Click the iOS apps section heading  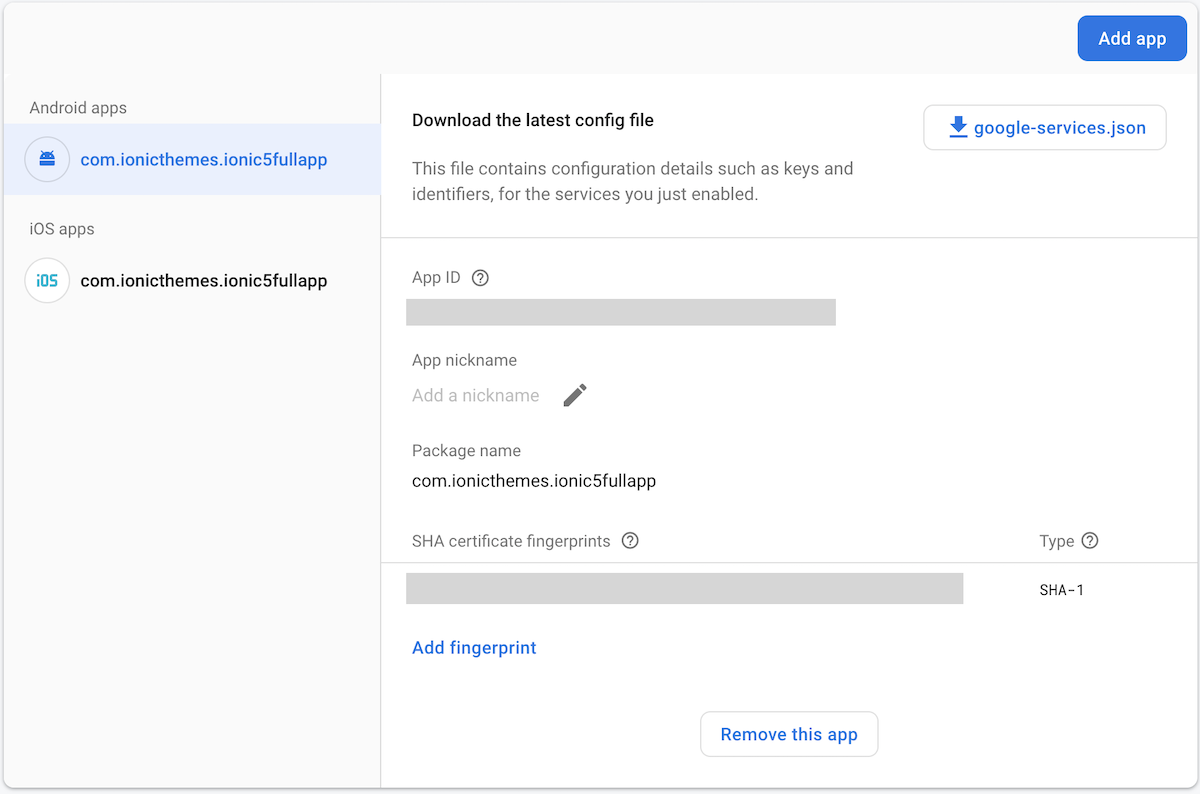click(x=62, y=229)
